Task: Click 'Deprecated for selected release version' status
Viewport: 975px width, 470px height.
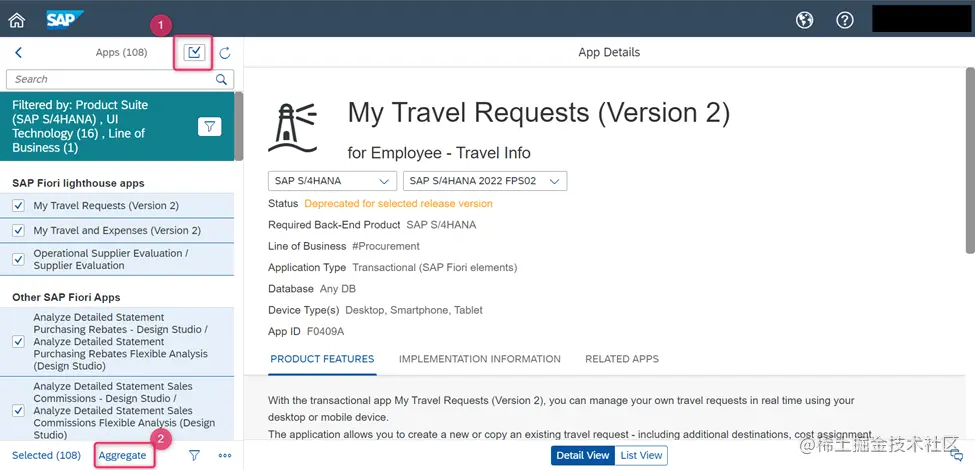Action: pos(399,204)
